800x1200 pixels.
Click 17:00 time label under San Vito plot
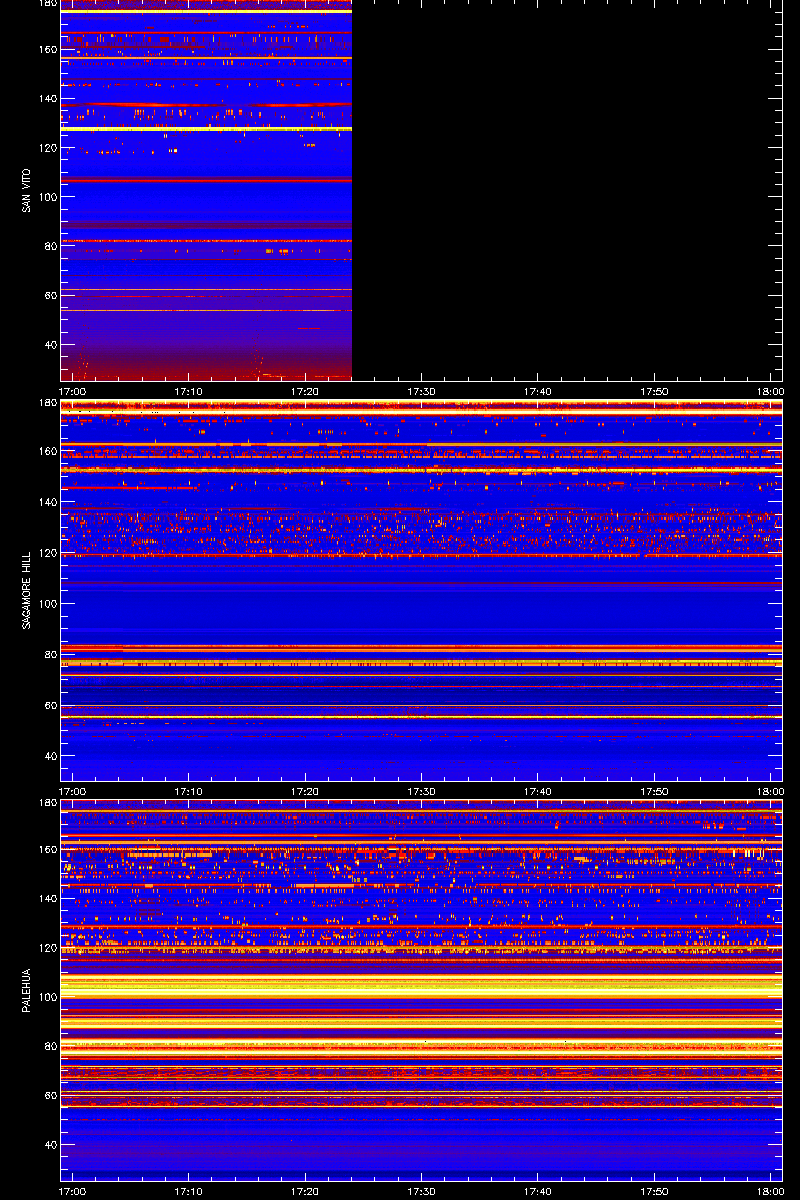pyautogui.click(x=73, y=391)
